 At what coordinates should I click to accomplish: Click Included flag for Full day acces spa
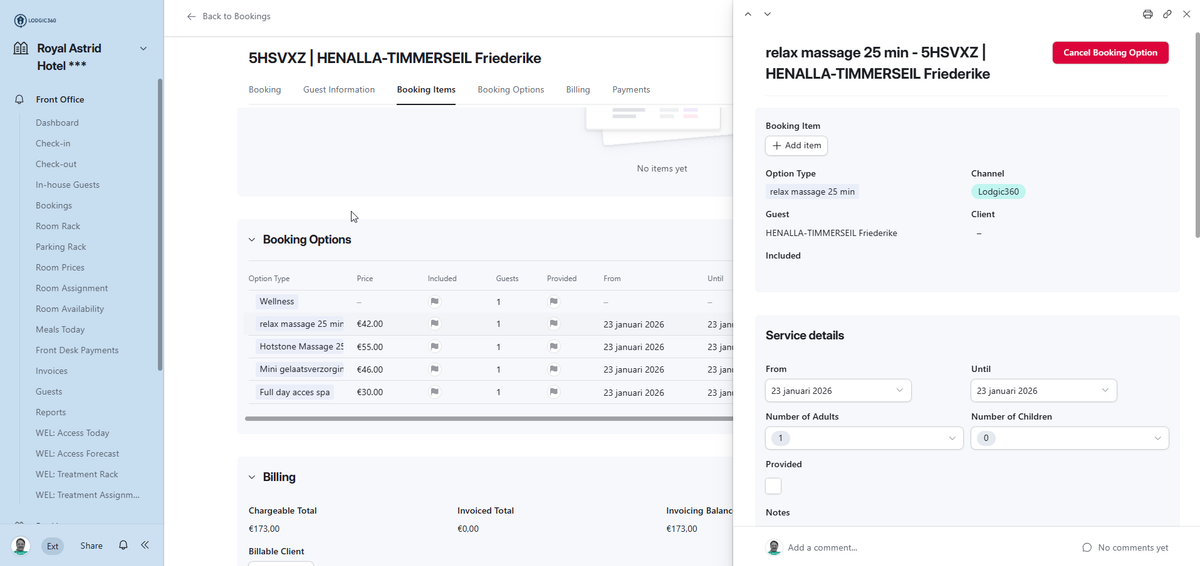[434, 392]
